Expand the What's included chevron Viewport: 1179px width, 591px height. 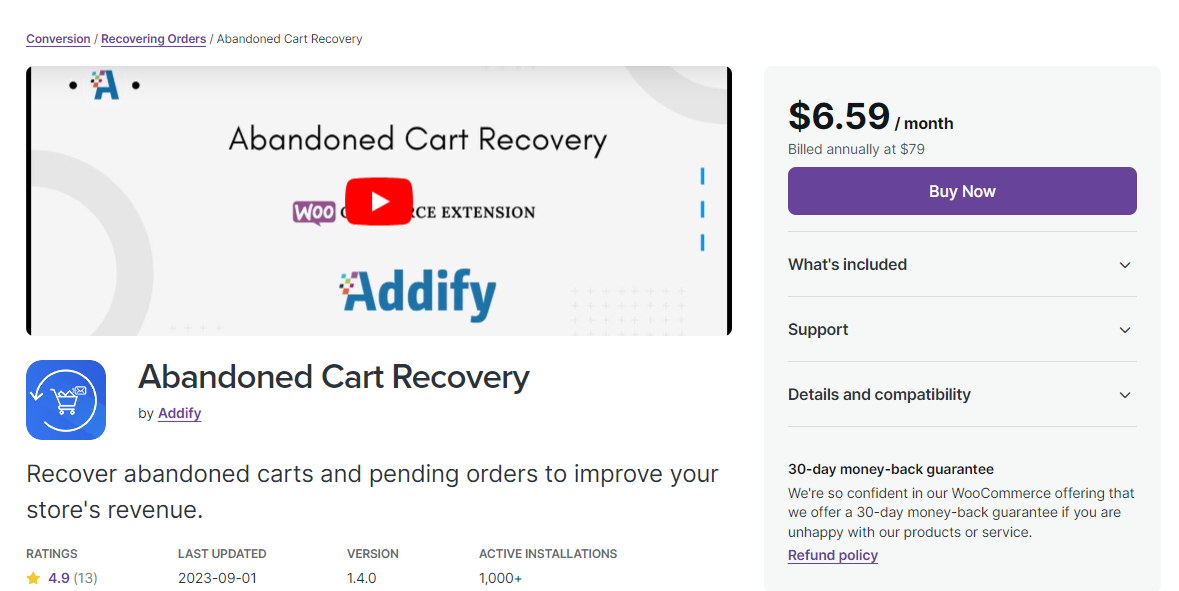coord(1125,265)
